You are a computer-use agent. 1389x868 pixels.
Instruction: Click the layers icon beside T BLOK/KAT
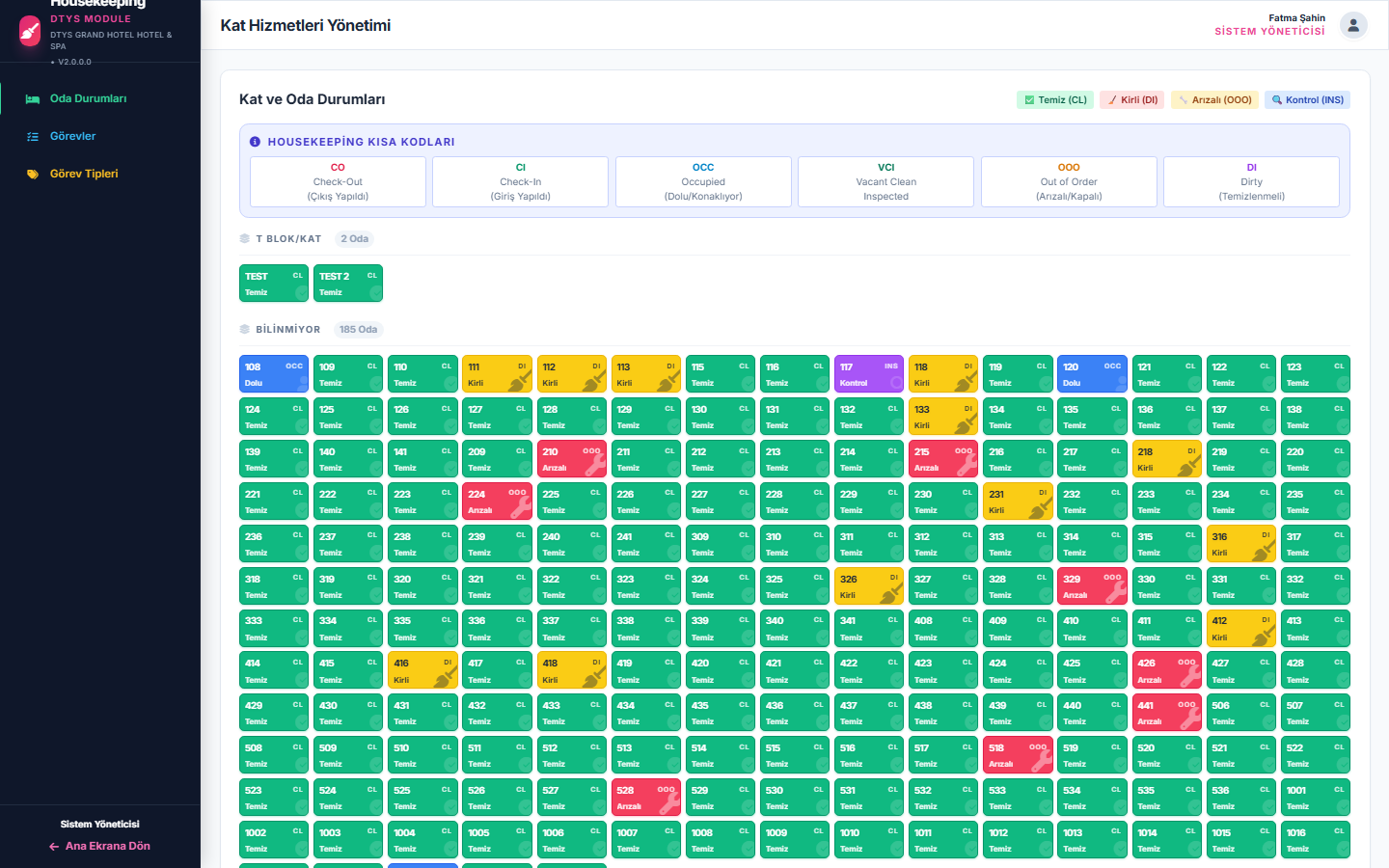coord(245,238)
